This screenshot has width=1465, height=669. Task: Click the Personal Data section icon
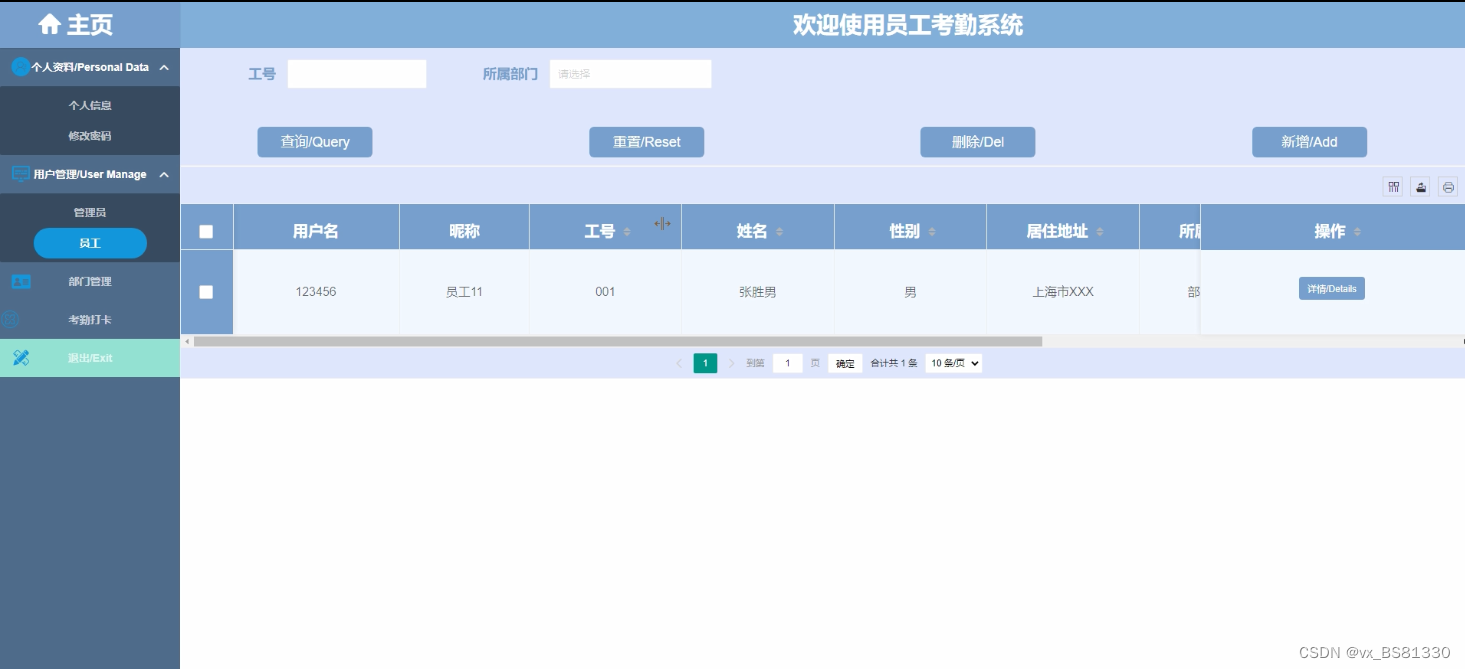(20, 67)
